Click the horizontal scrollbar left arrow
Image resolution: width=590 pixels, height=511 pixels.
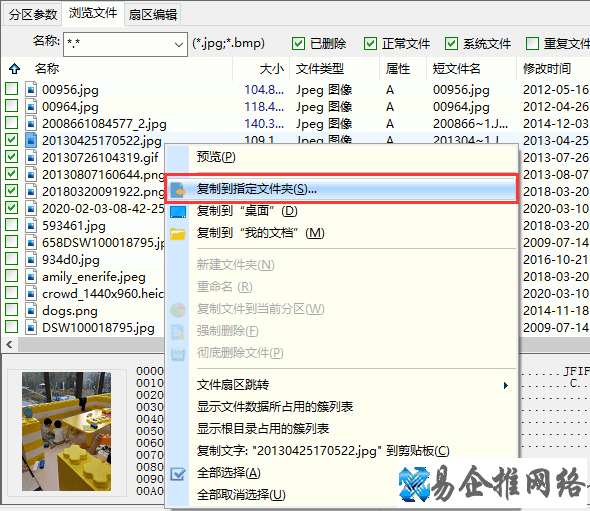pyautogui.click(x=10, y=344)
